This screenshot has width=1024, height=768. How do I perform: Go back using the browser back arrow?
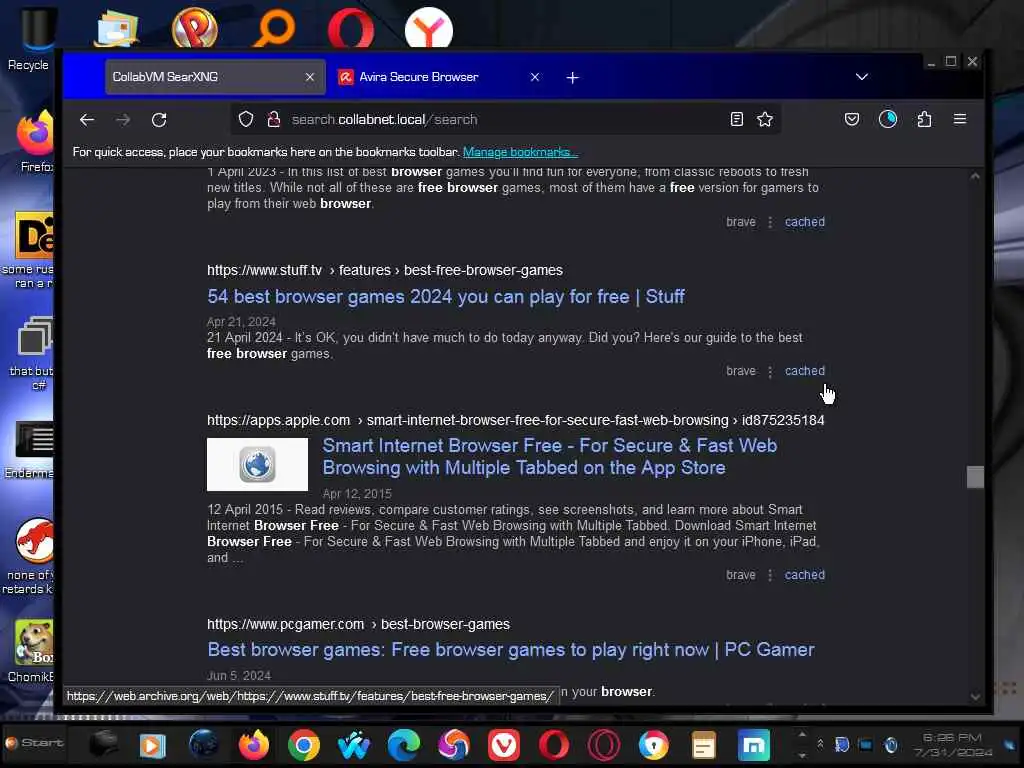pos(87,120)
